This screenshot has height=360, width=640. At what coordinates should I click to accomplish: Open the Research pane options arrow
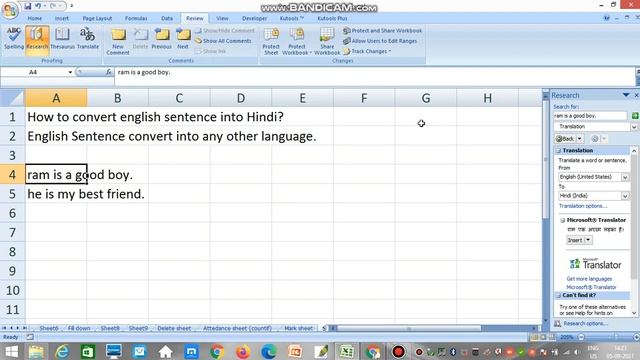[626, 95]
